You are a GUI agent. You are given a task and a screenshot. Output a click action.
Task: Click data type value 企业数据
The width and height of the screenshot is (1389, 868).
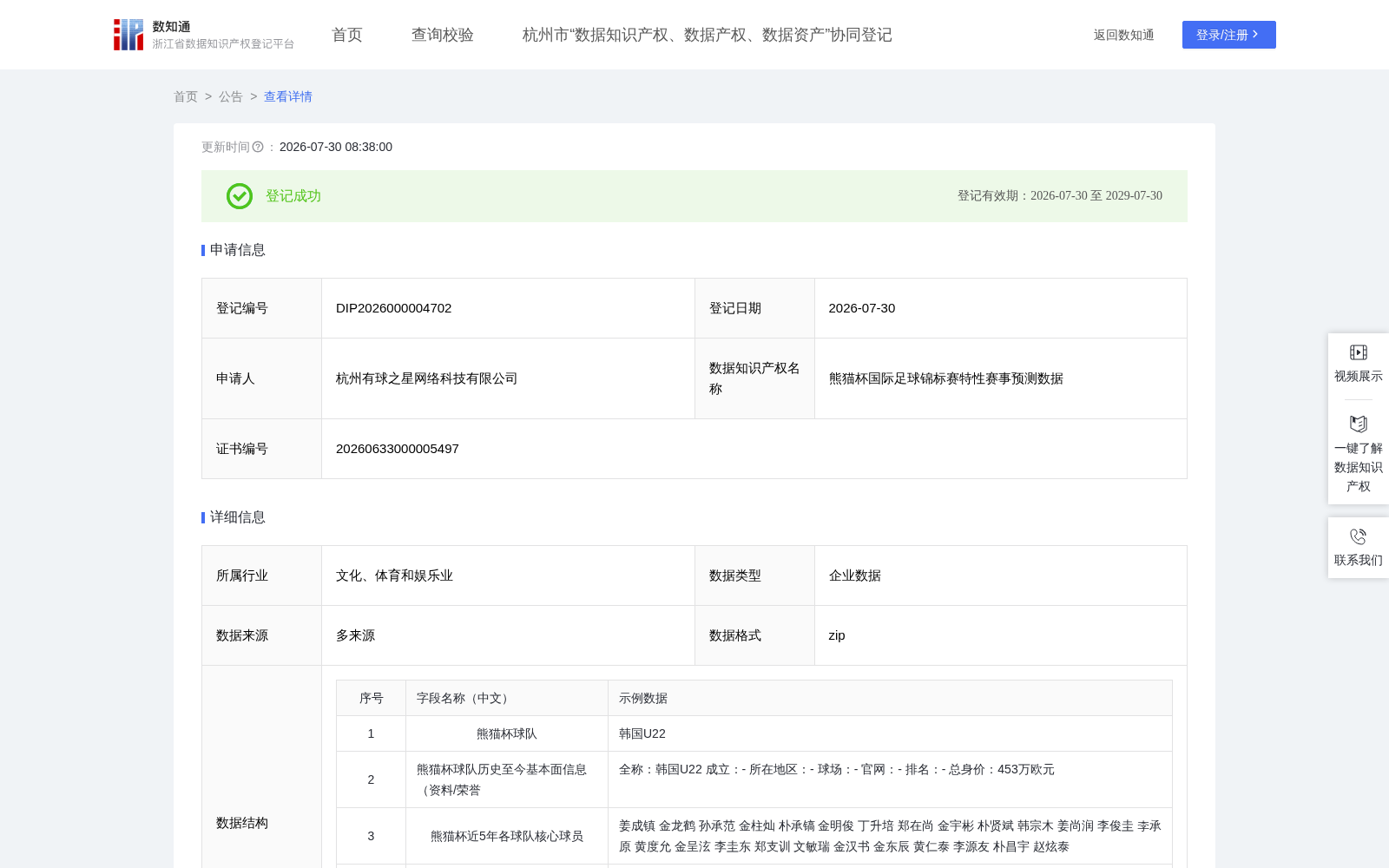coord(855,575)
